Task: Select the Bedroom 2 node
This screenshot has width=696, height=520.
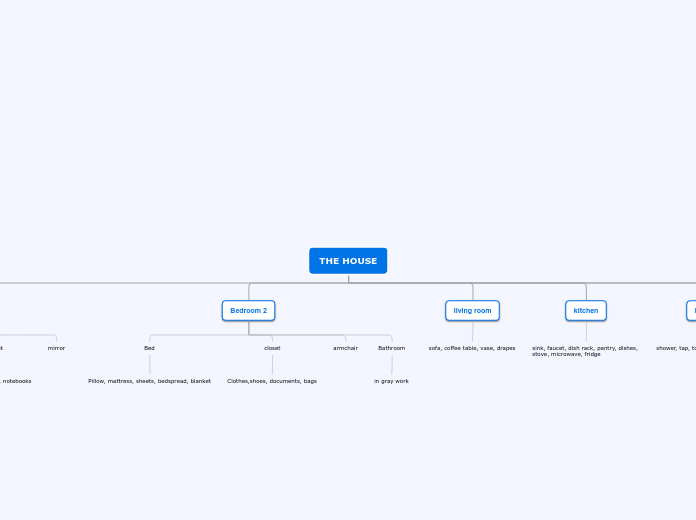Action: (248, 311)
